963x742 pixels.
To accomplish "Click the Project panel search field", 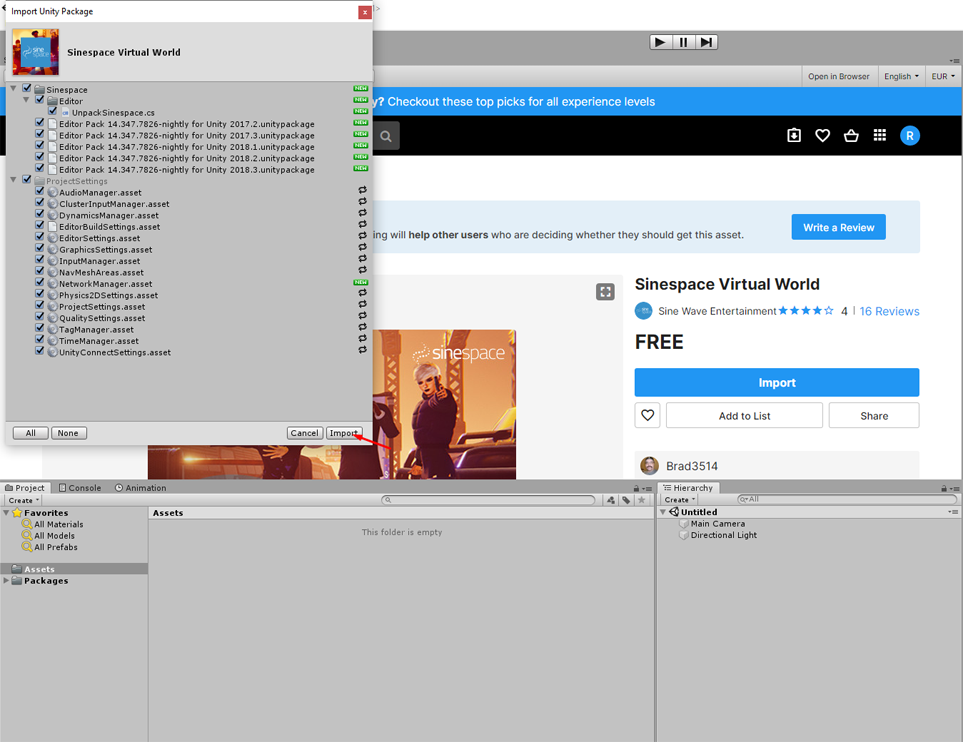I will pyautogui.click(x=488, y=500).
